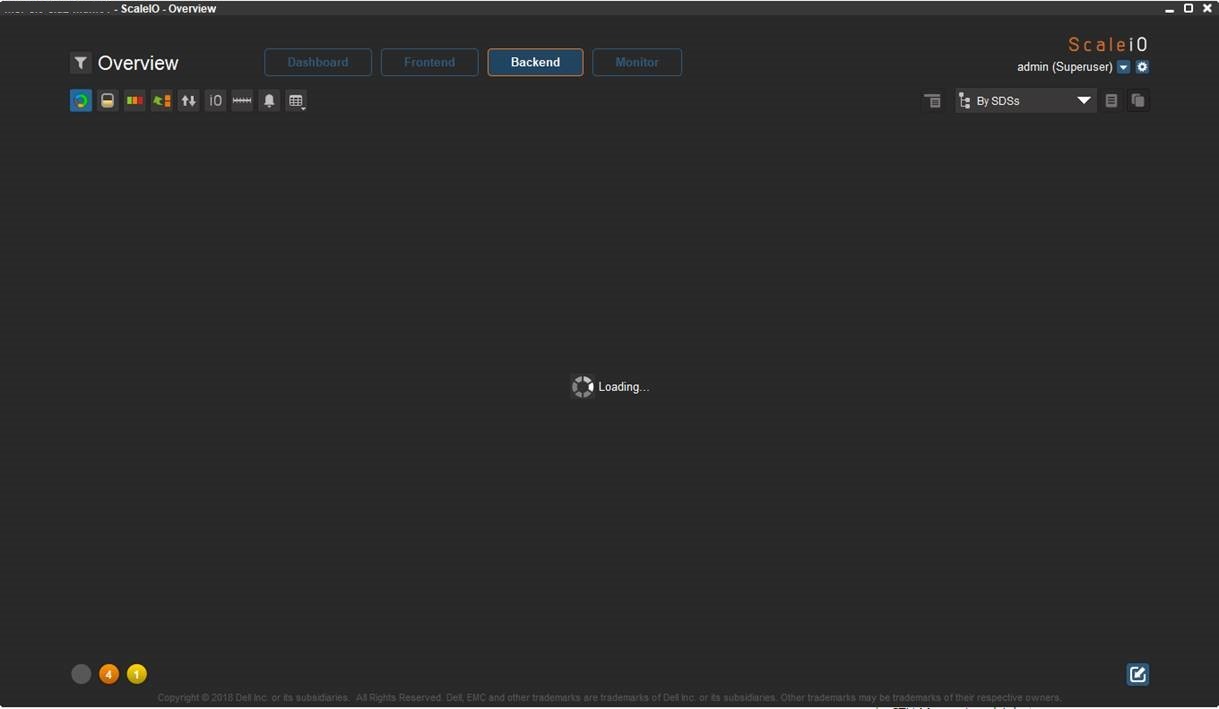Toggle the copy-to-clipboard icon on the right
The width and height of the screenshot is (1219, 709).
pos(1137,100)
